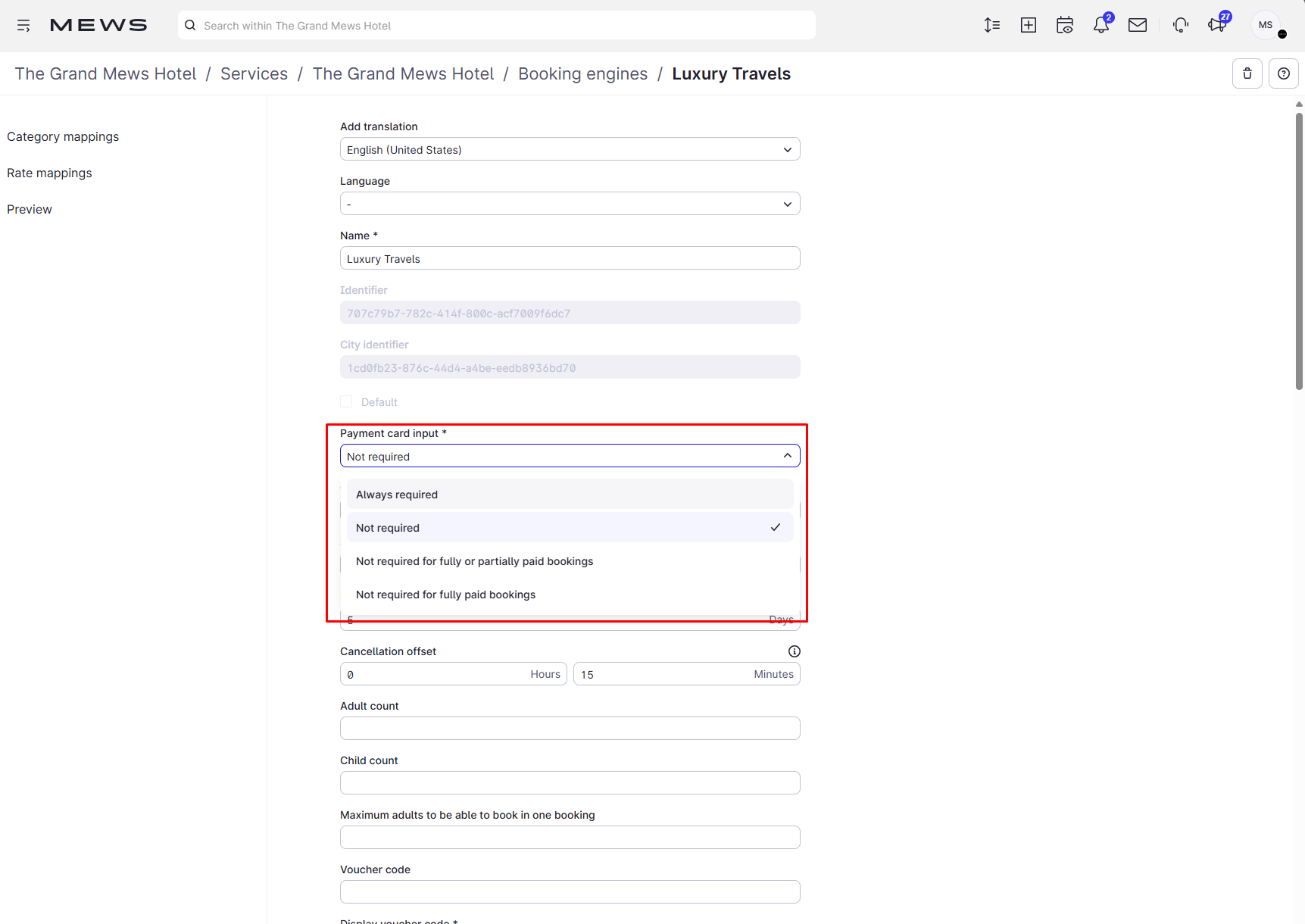This screenshot has height=924, width=1305.
Task: Select Always required option
Action: tap(570, 495)
